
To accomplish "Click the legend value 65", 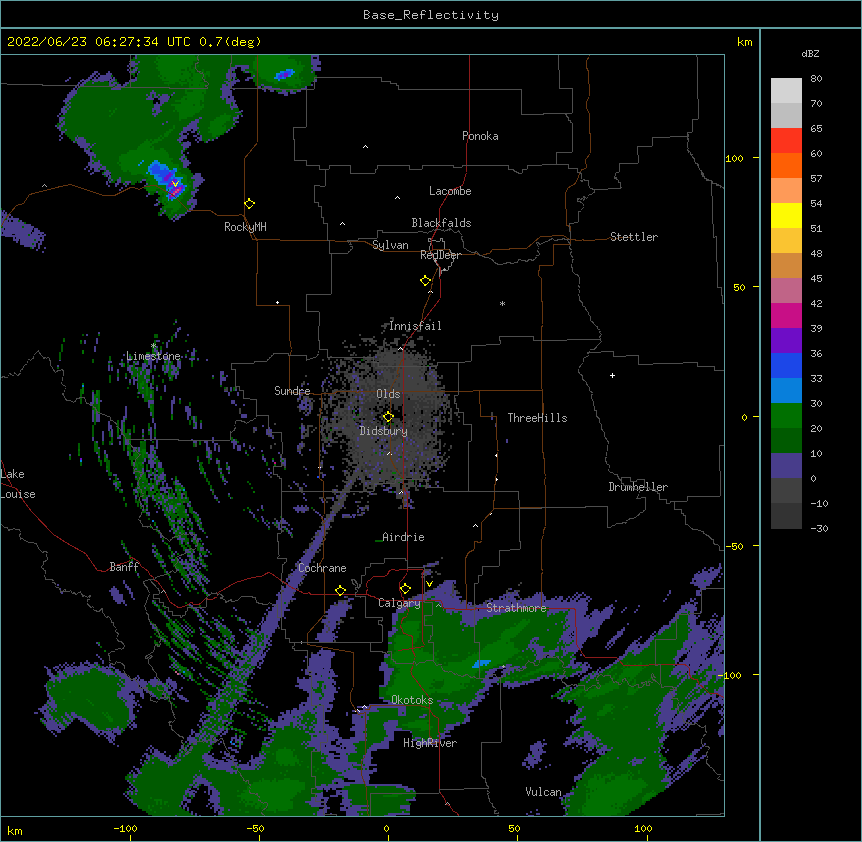I will tap(816, 129).
